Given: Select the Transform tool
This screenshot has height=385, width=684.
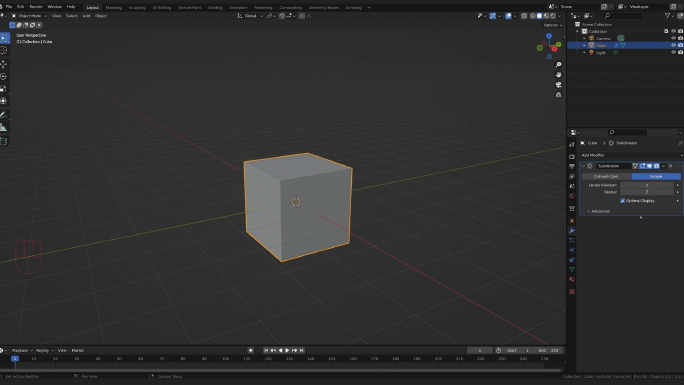Looking at the screenshot, I should 3,101.
